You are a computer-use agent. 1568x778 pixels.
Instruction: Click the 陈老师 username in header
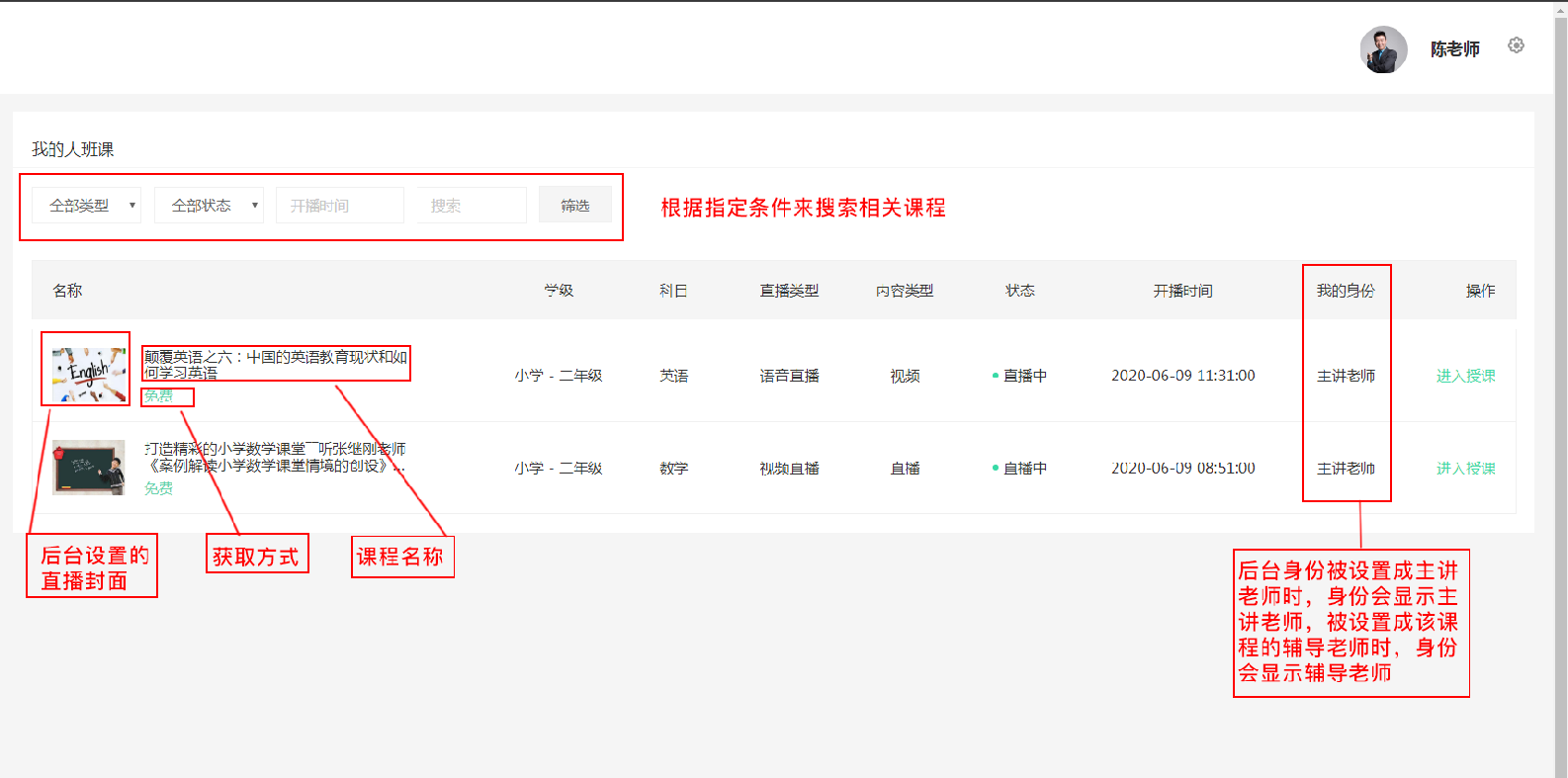(x=1455, y=49)
